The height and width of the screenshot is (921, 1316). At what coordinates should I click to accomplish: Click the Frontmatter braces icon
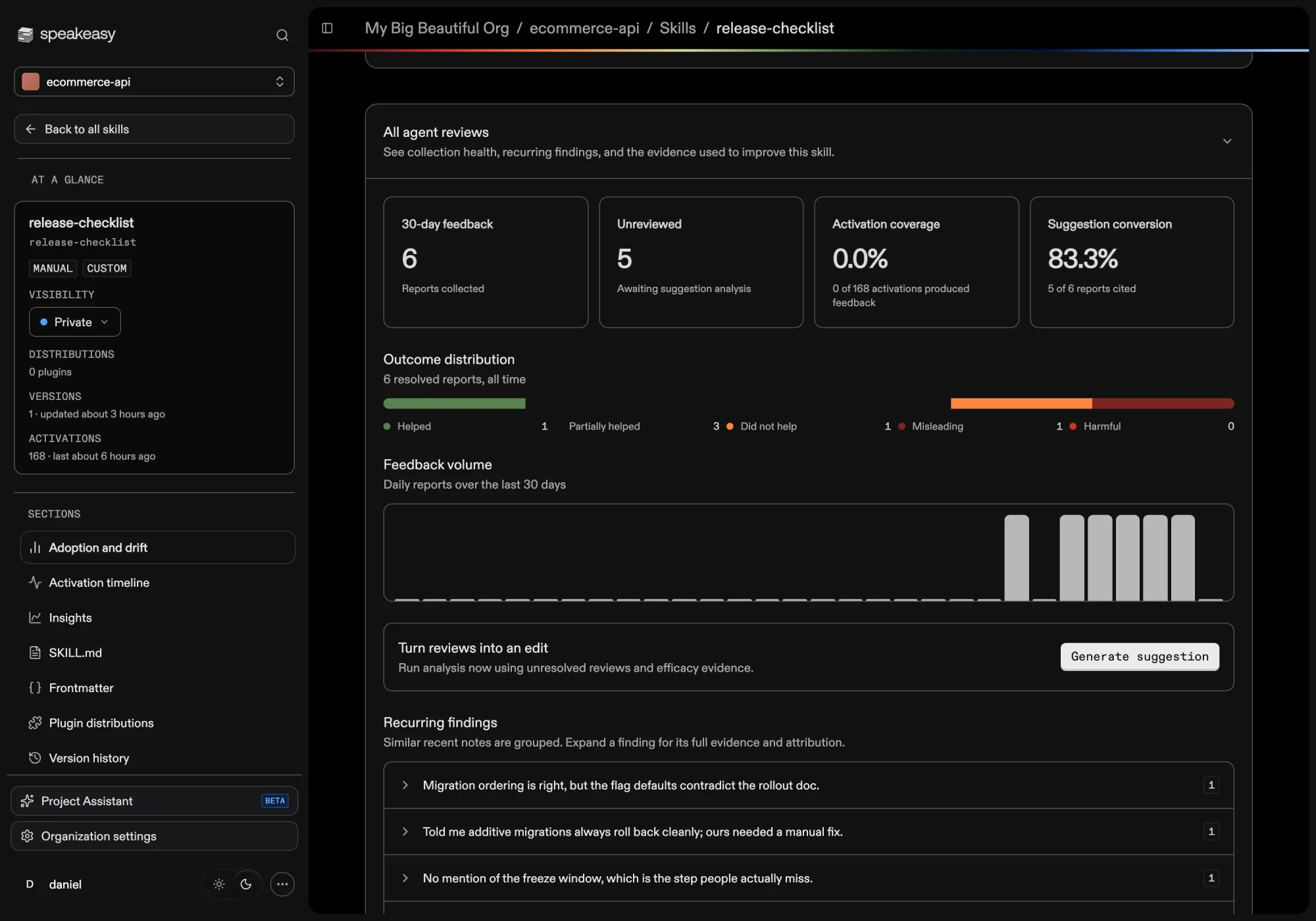(35, 687)
